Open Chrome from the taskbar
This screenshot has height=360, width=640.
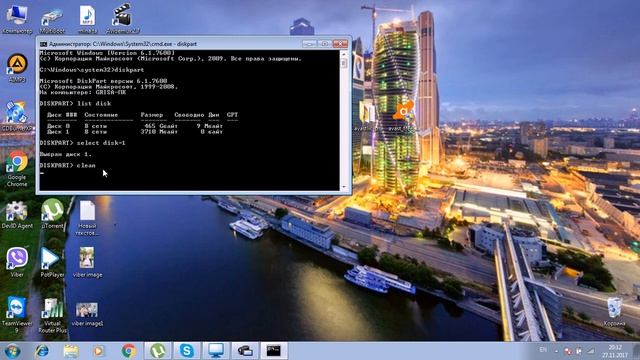[x=129, y=351]
